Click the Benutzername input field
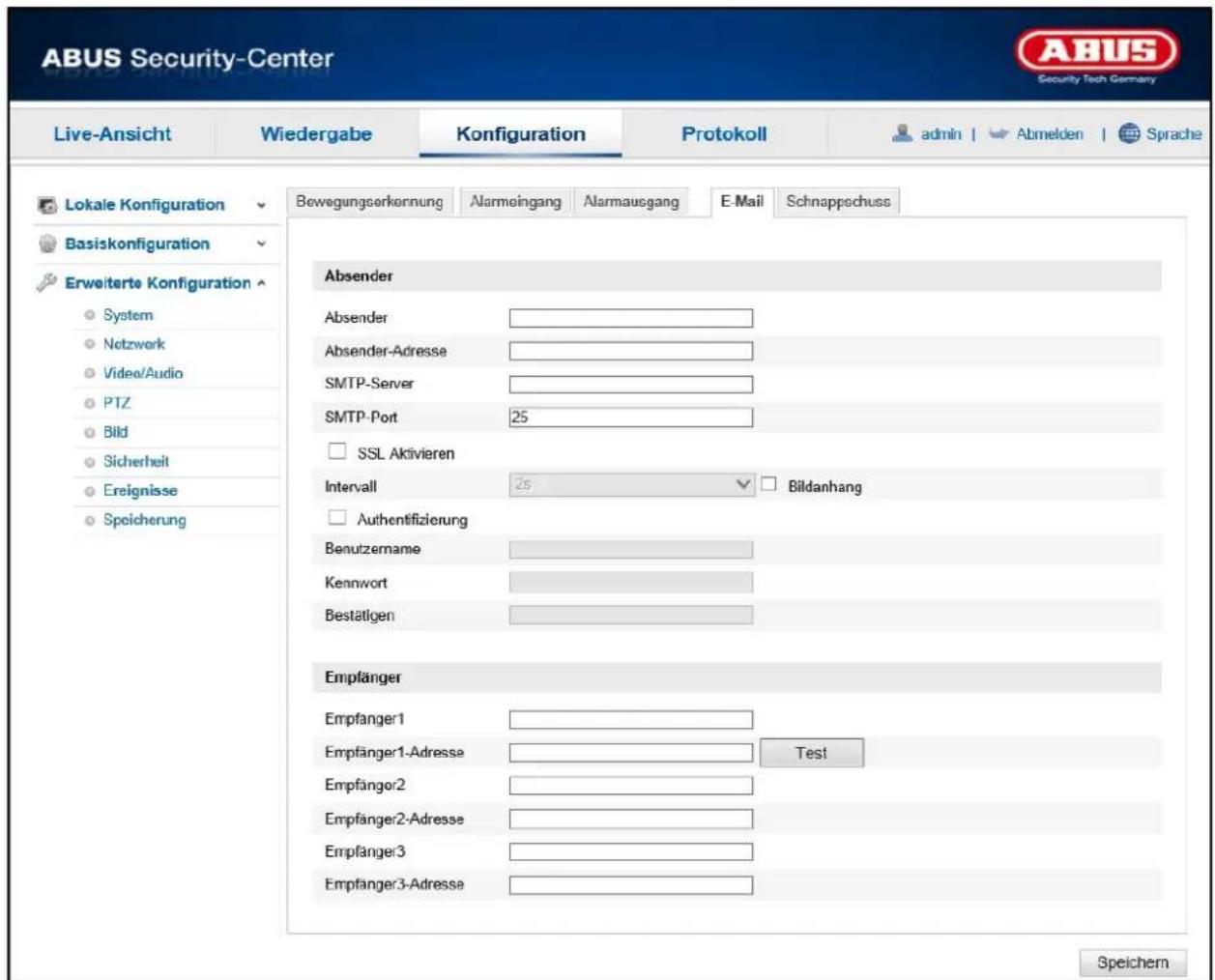The height and width of the screenshot is (980, 1215). pyautogui.click(x=631, y=550)
